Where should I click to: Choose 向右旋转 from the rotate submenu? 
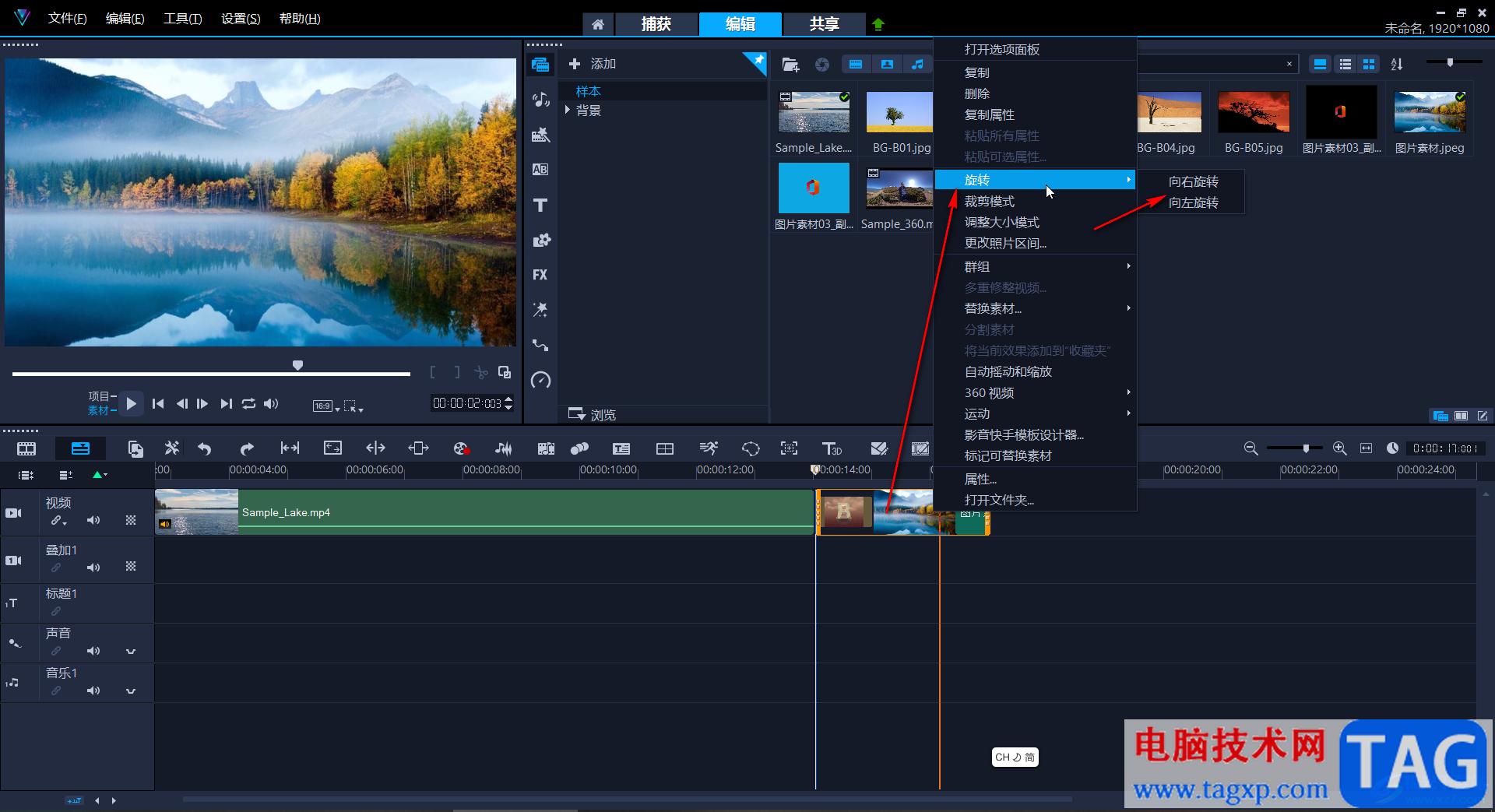click(x=1193, y=181)
